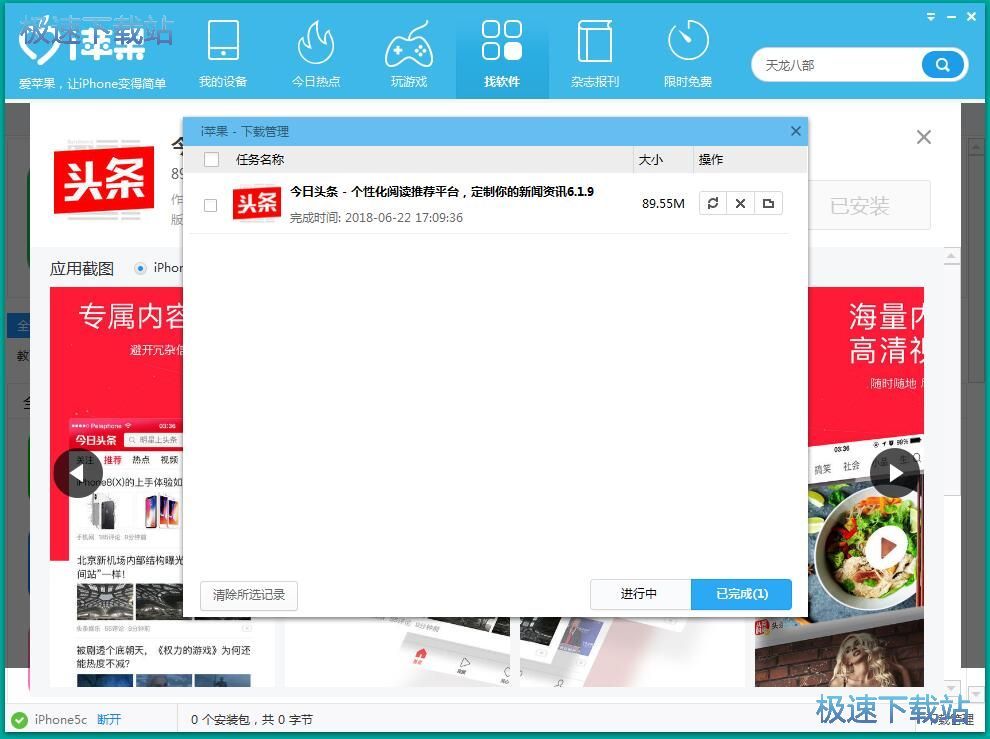This screenshot has width=990, height=739.
Task: Click the 今日头条 app icon in task list
Action: pyautogui.click(x=256, y=203)
